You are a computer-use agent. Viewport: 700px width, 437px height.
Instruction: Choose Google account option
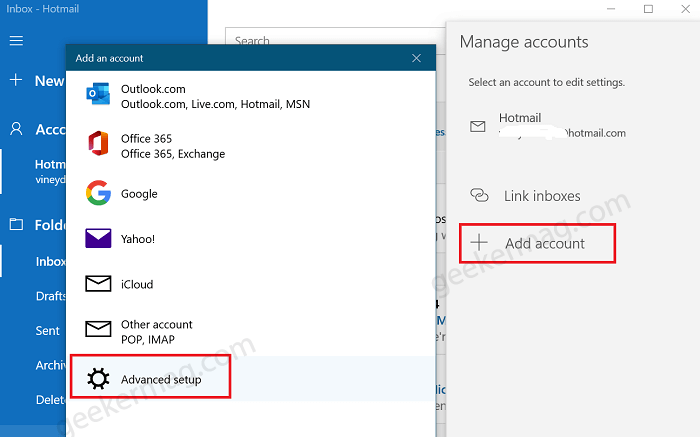(251, 193)
